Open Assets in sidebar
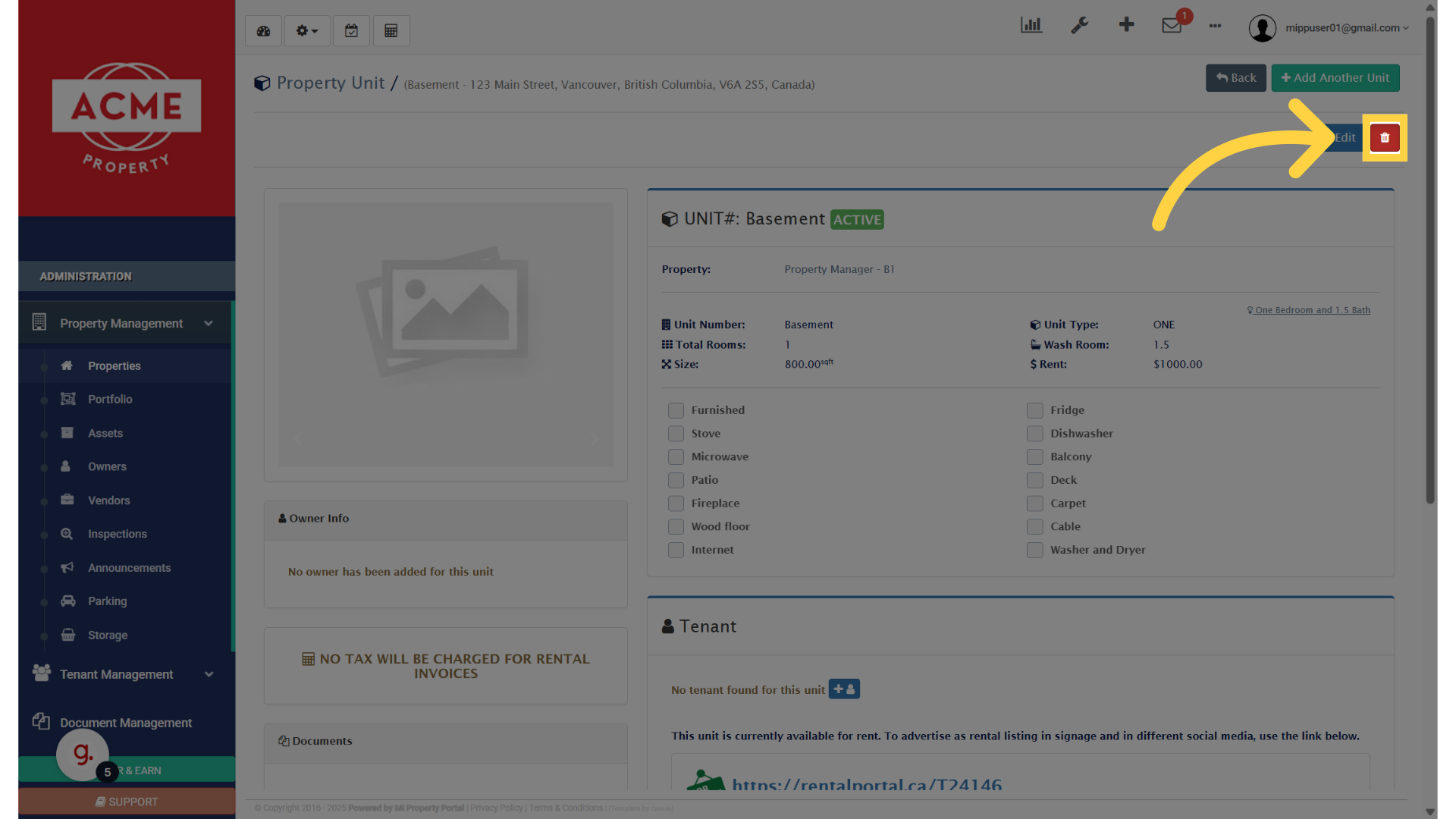Screen dimensions: 1456x819 click(105, 434)
